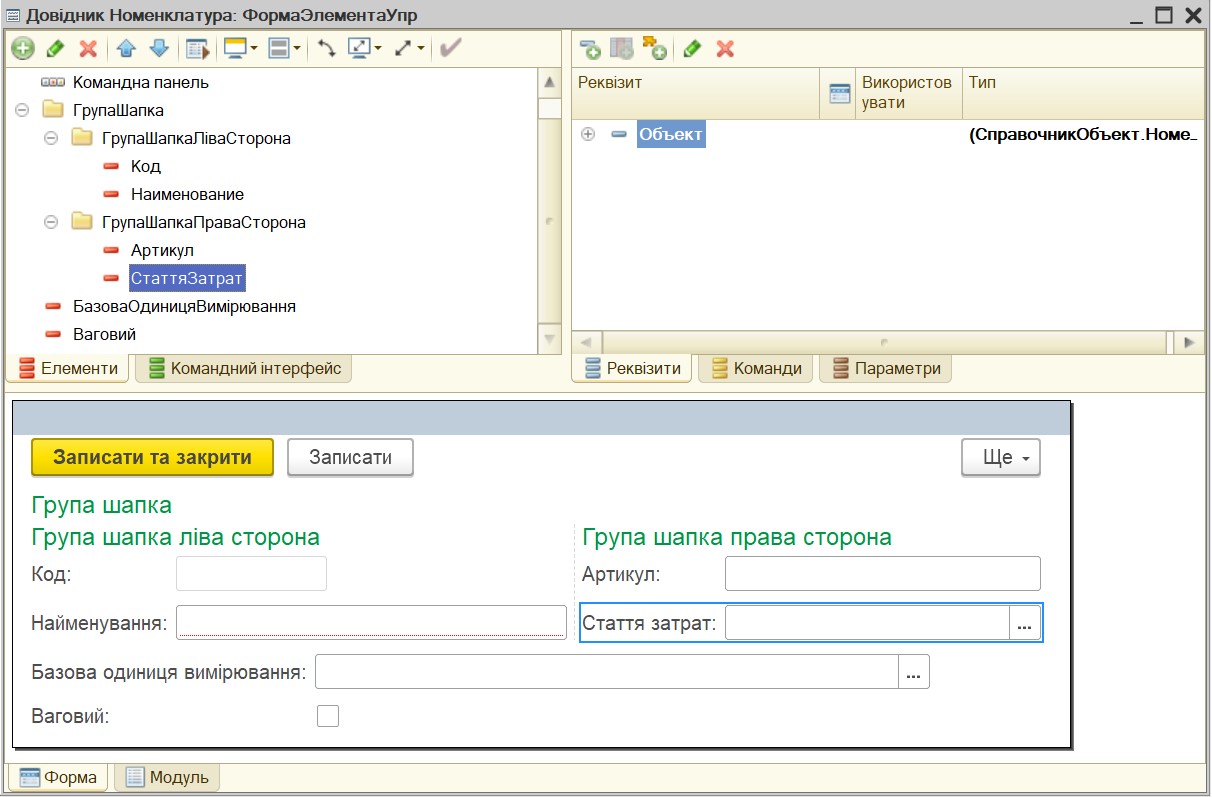Click the curved two-way arrow icon
1212x797 pixels.
[x=327, y=48]
